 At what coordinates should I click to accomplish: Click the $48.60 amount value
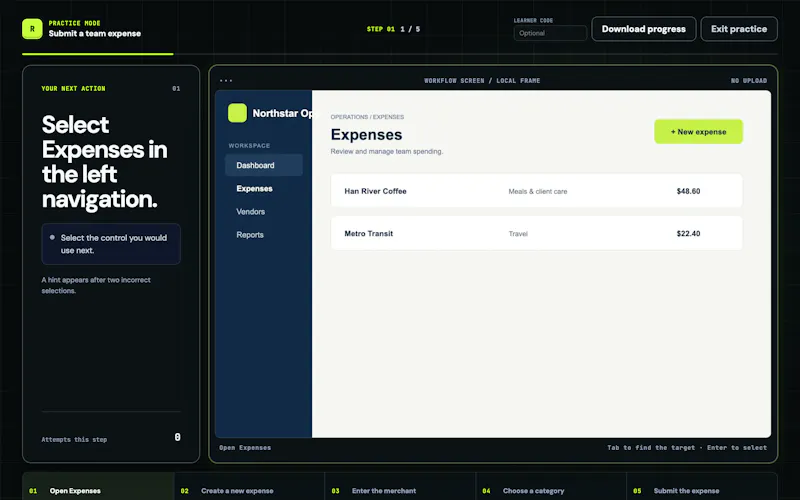coord(688,191)
